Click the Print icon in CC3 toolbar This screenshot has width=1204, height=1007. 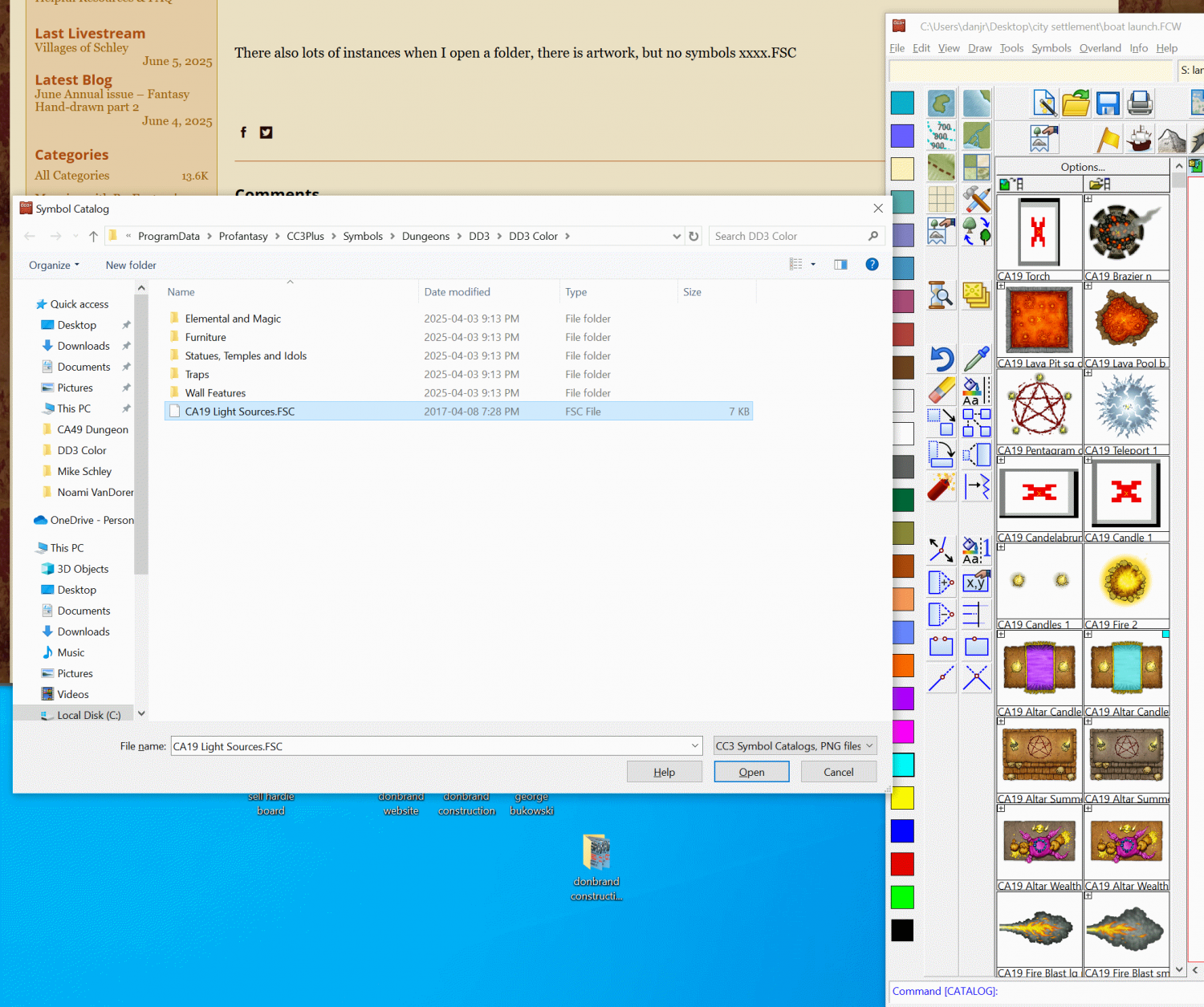1140,104
